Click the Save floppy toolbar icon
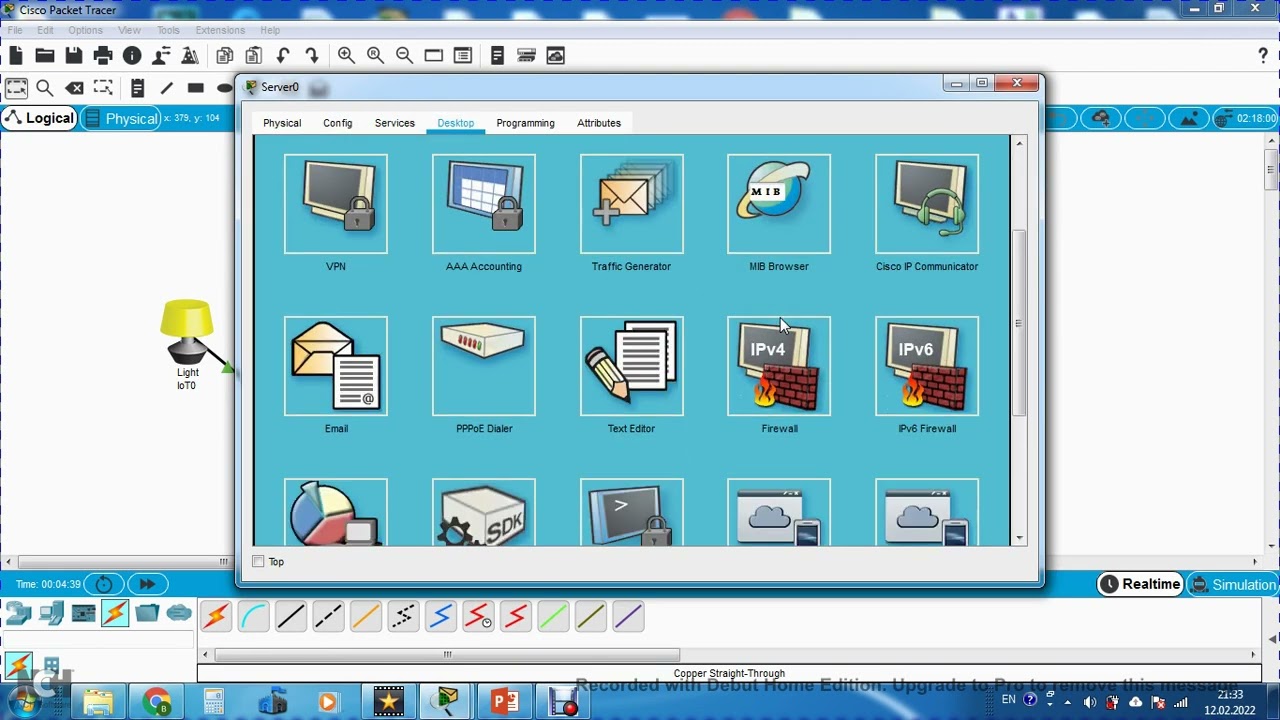 (x=74, y=56)
